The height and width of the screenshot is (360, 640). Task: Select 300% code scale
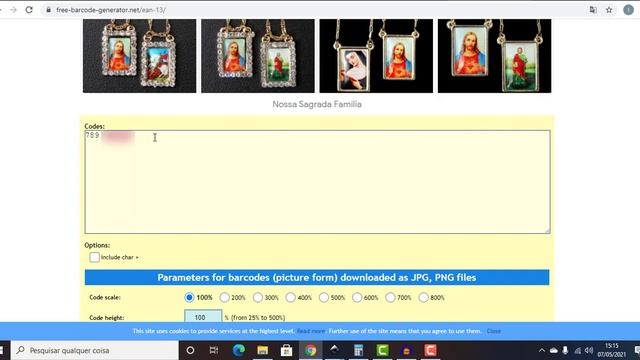[258, 298]
